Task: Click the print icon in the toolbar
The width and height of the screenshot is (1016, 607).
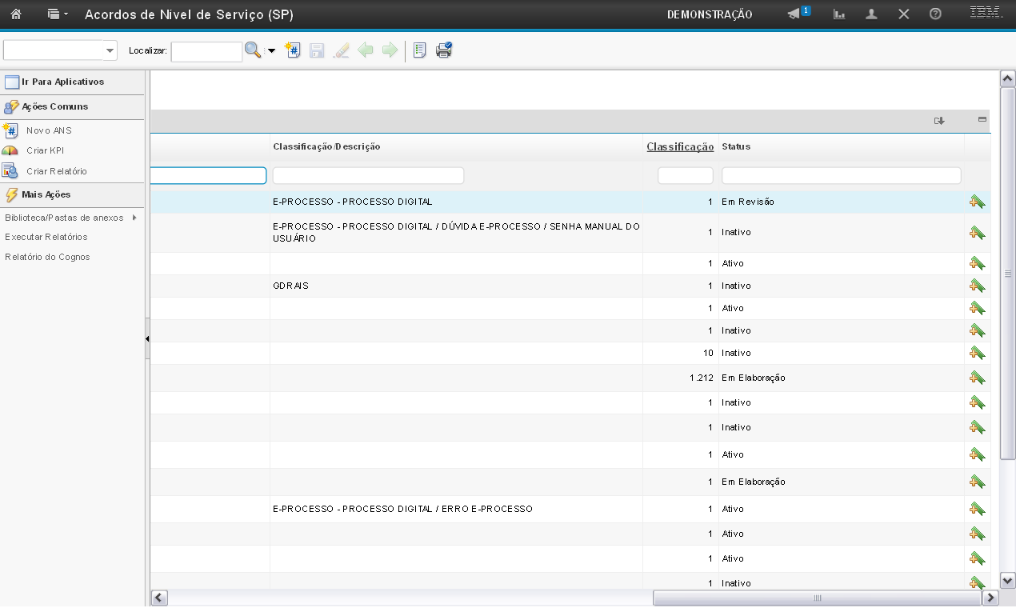Action: pyautogui.click(x=444, y=51)
